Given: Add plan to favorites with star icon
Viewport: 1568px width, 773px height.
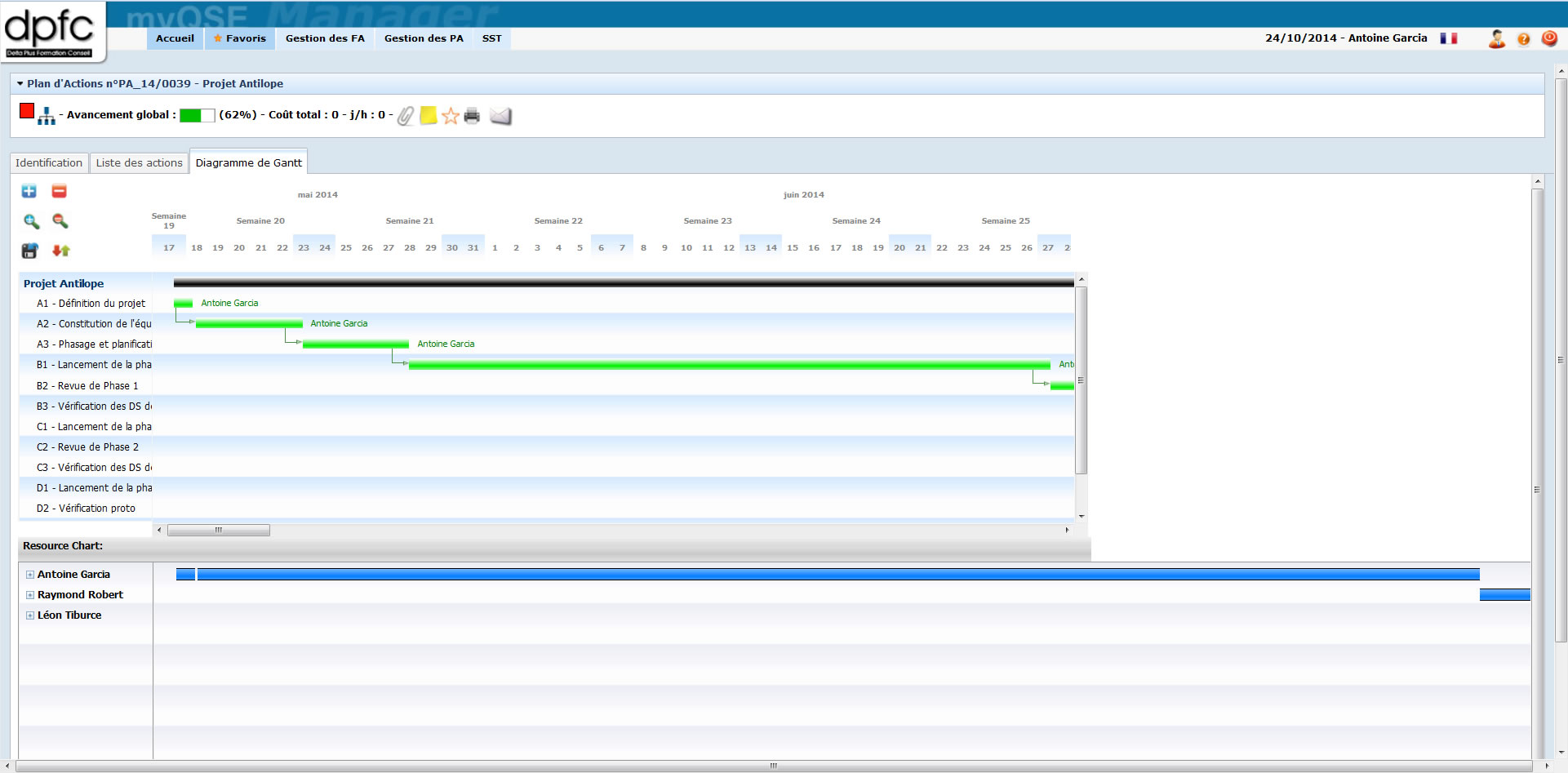Looking at the screenshot, I should [451, 116].
